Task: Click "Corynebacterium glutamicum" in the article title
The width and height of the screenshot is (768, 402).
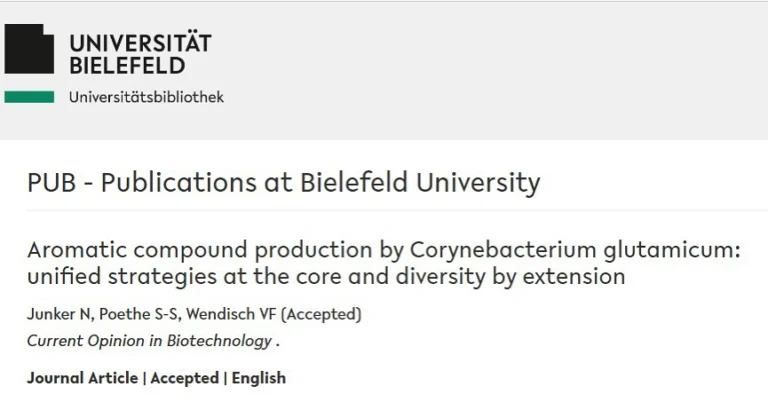Action: [576, 250]
